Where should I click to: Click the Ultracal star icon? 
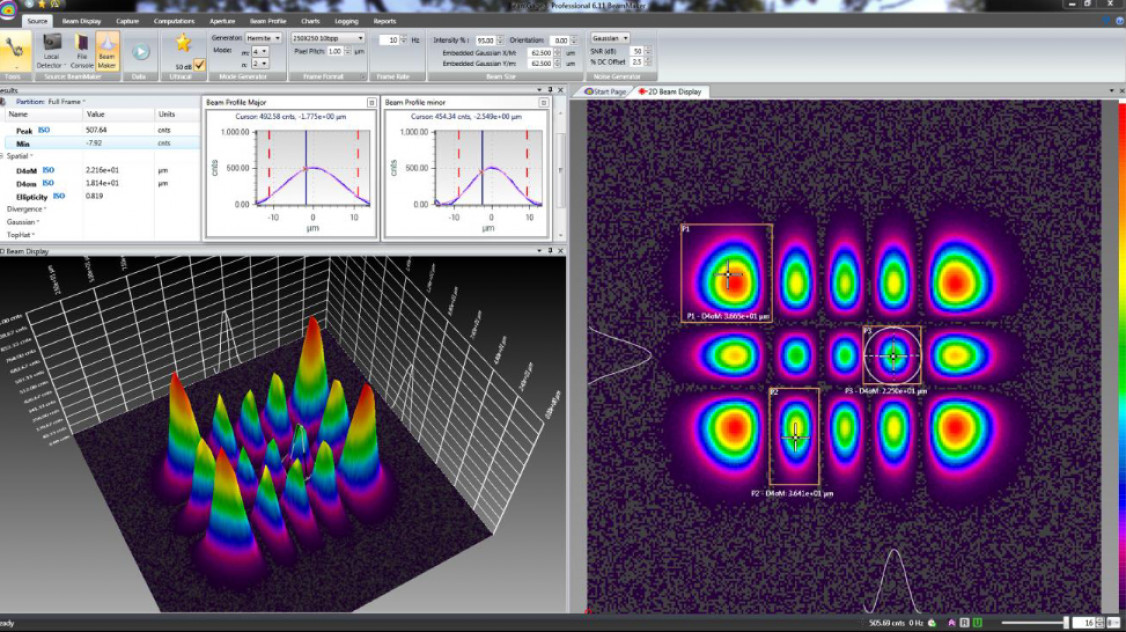click(x=183, y=43)
